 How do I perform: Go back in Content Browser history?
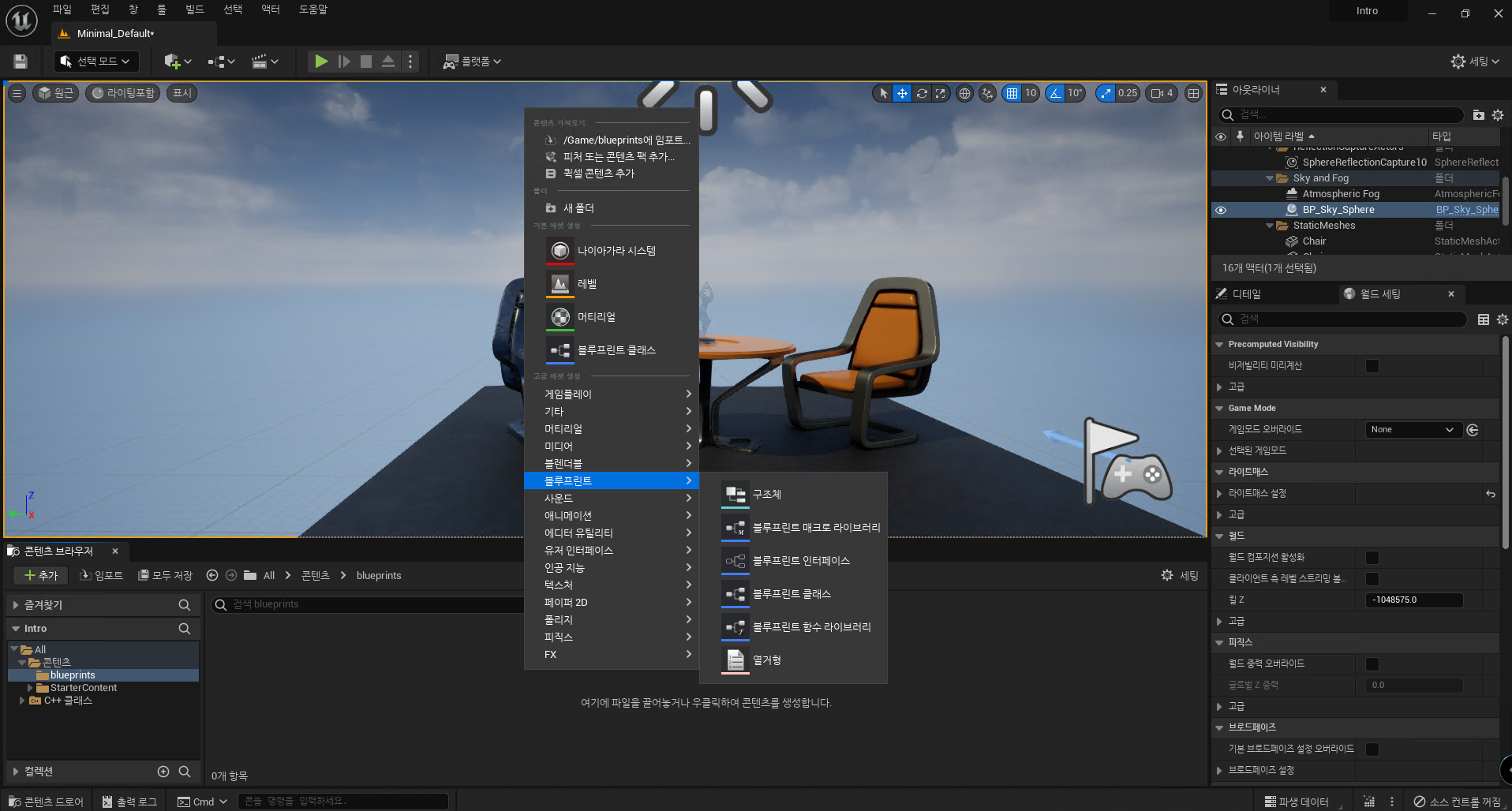click(x=212, y=575)
